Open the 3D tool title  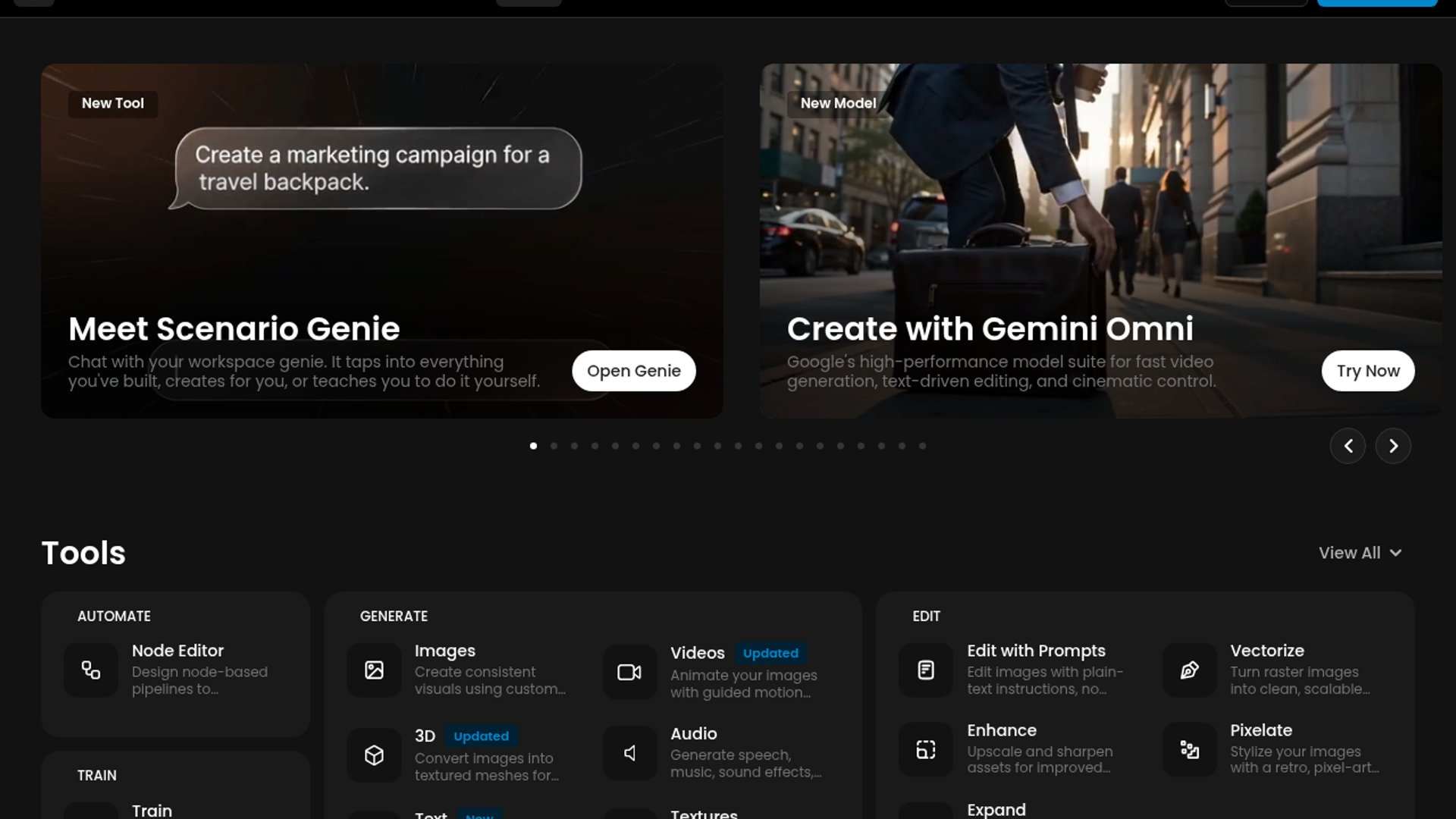click(x=425, y=736)
